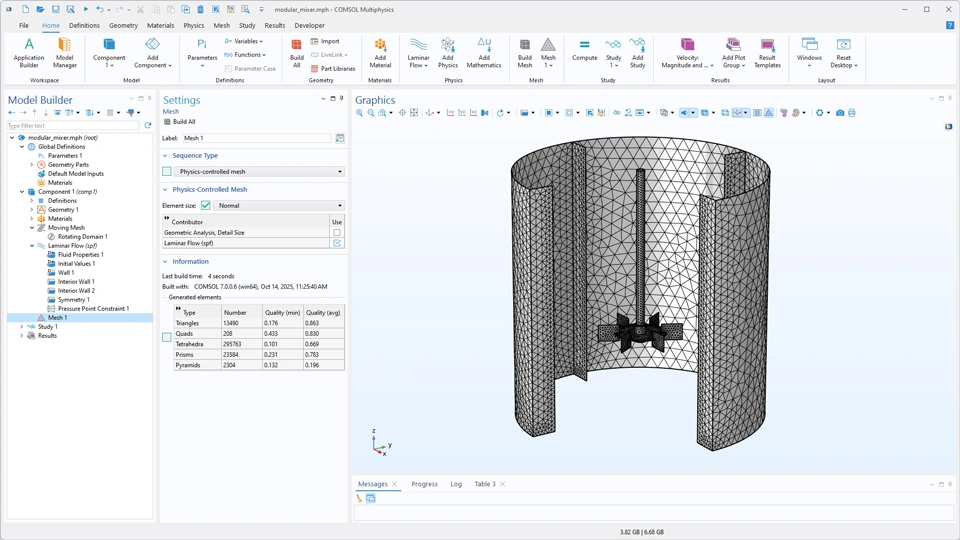The width and height of the screenshot is (960, 540).
Task: Uncheck the Laminar Flow (spf) contributor
Action: pyautogui.click(x=337, y=243)
